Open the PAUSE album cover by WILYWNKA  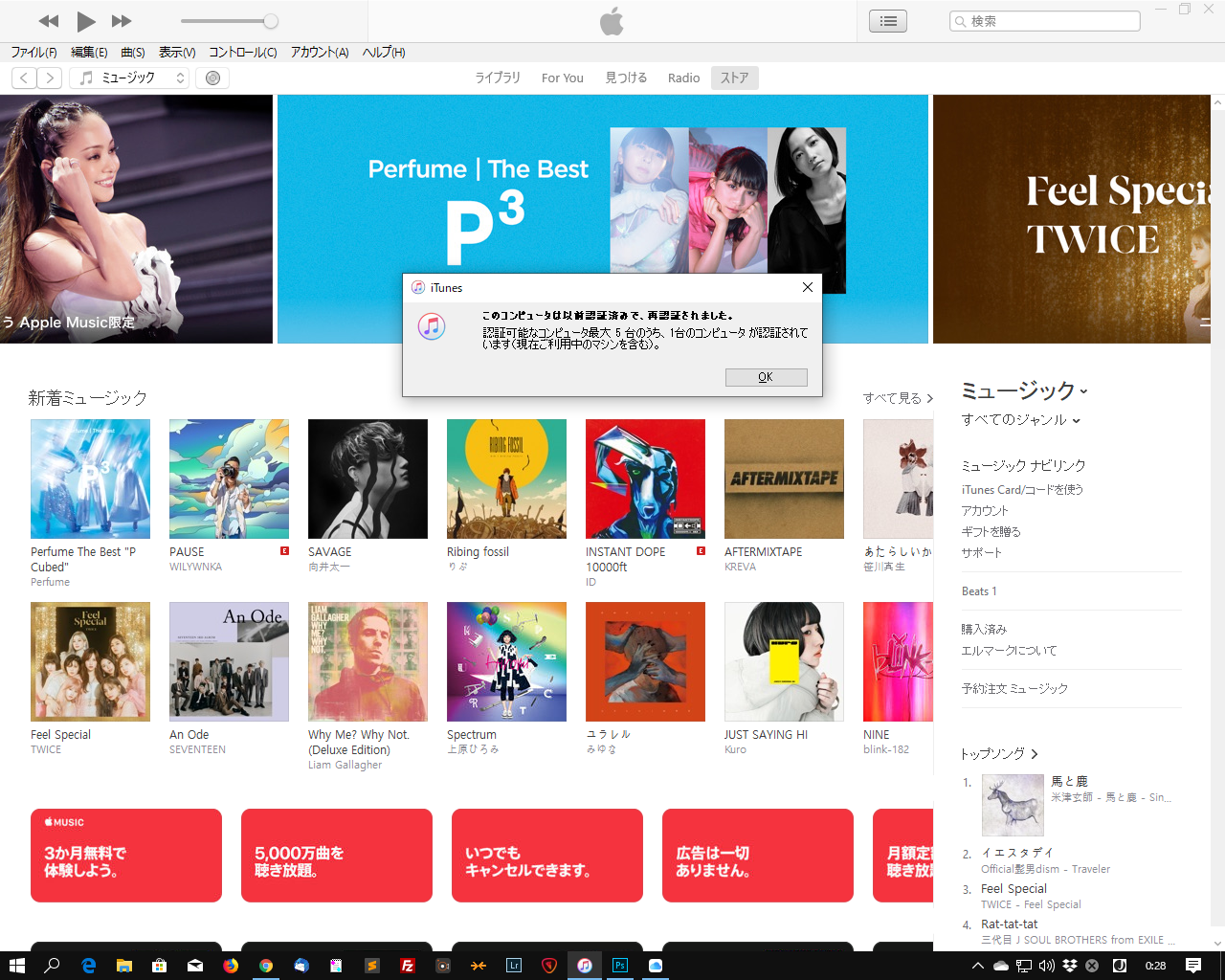[x=229, y=479]
